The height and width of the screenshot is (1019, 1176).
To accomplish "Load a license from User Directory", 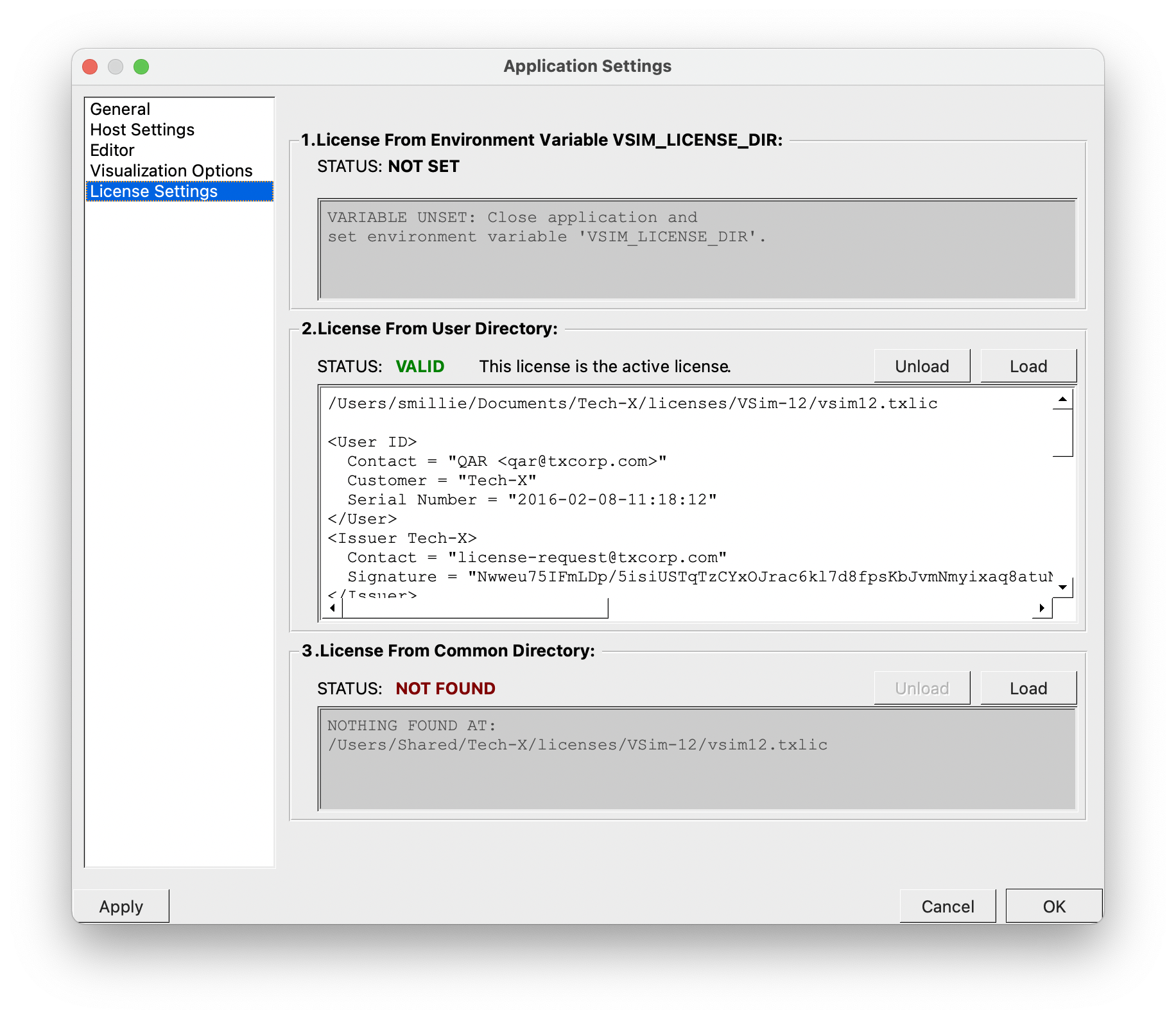I will pos(1028,366).
